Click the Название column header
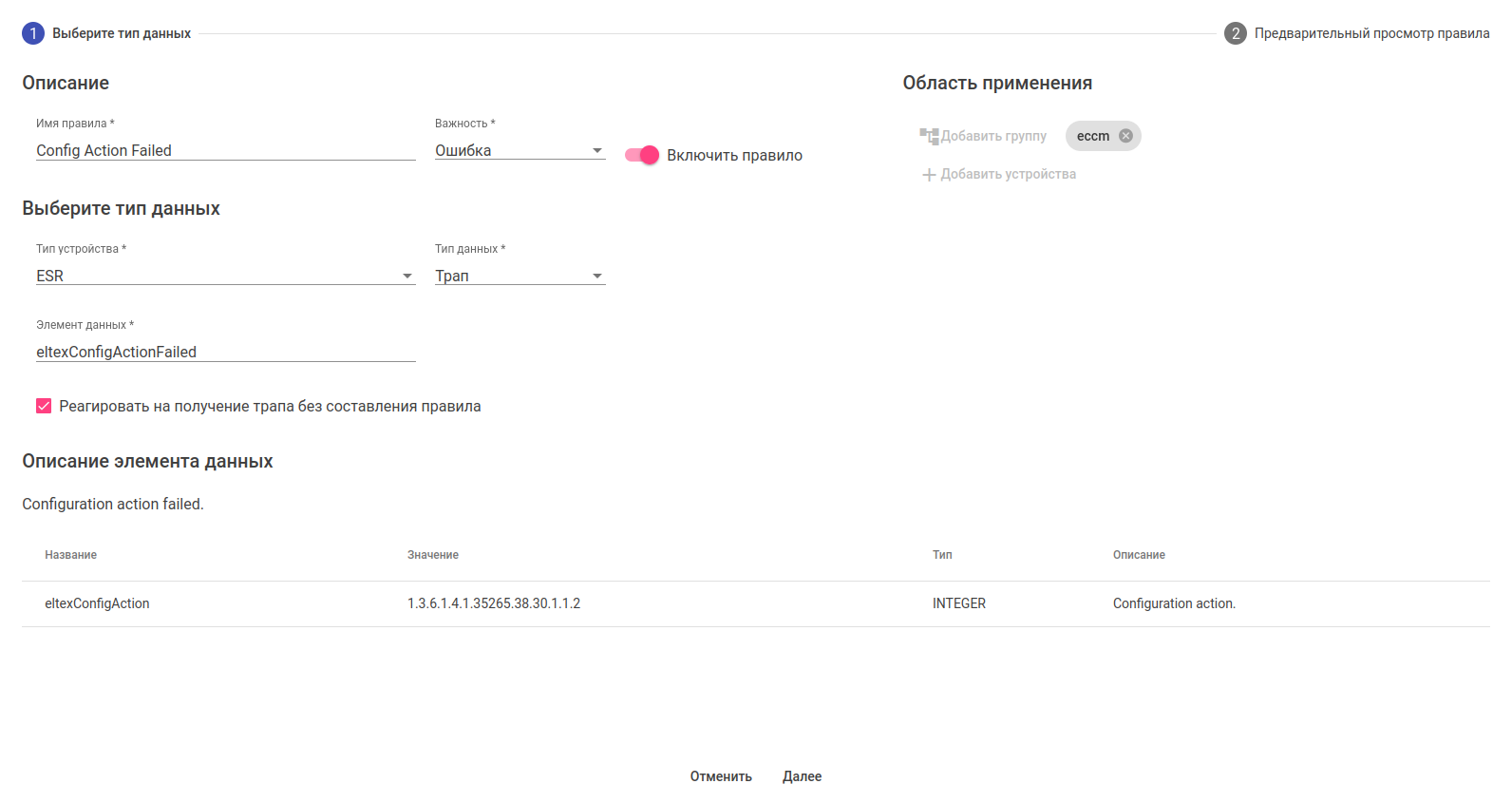 tap(71, 555)
